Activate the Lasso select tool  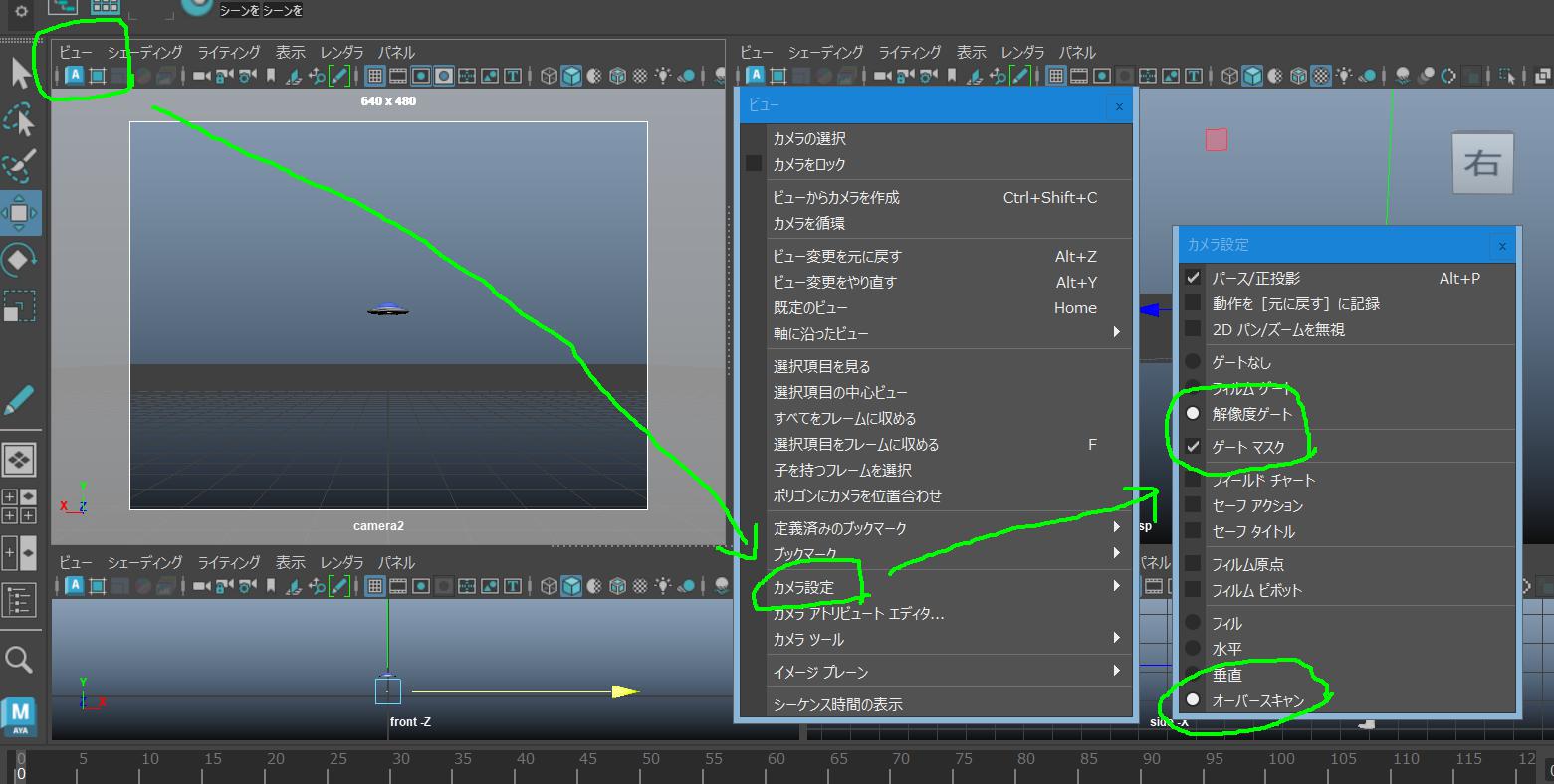(20, 119)
